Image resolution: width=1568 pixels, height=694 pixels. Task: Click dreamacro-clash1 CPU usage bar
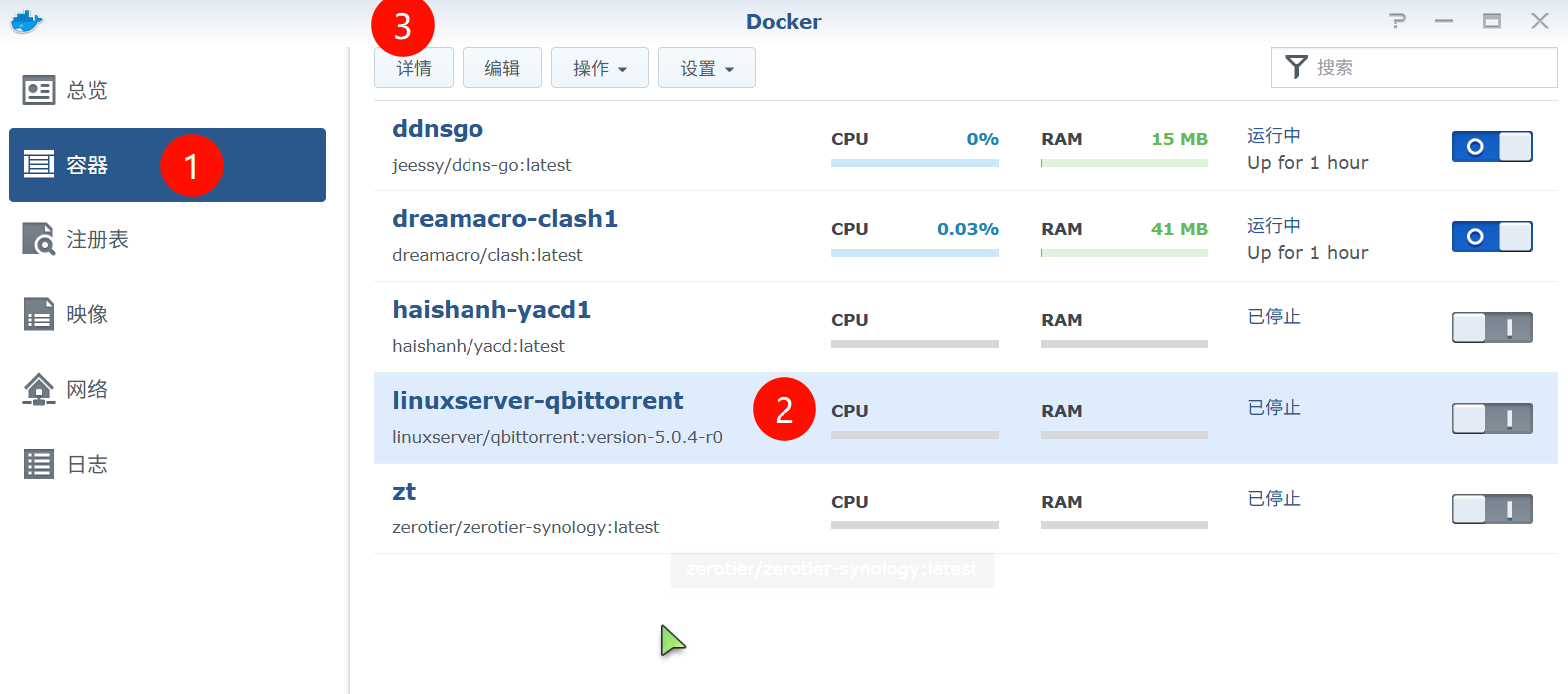(915, 253)
